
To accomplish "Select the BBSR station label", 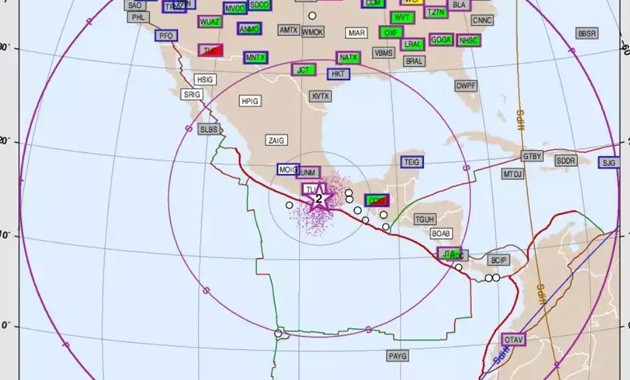I will click(x=587, y=33).
